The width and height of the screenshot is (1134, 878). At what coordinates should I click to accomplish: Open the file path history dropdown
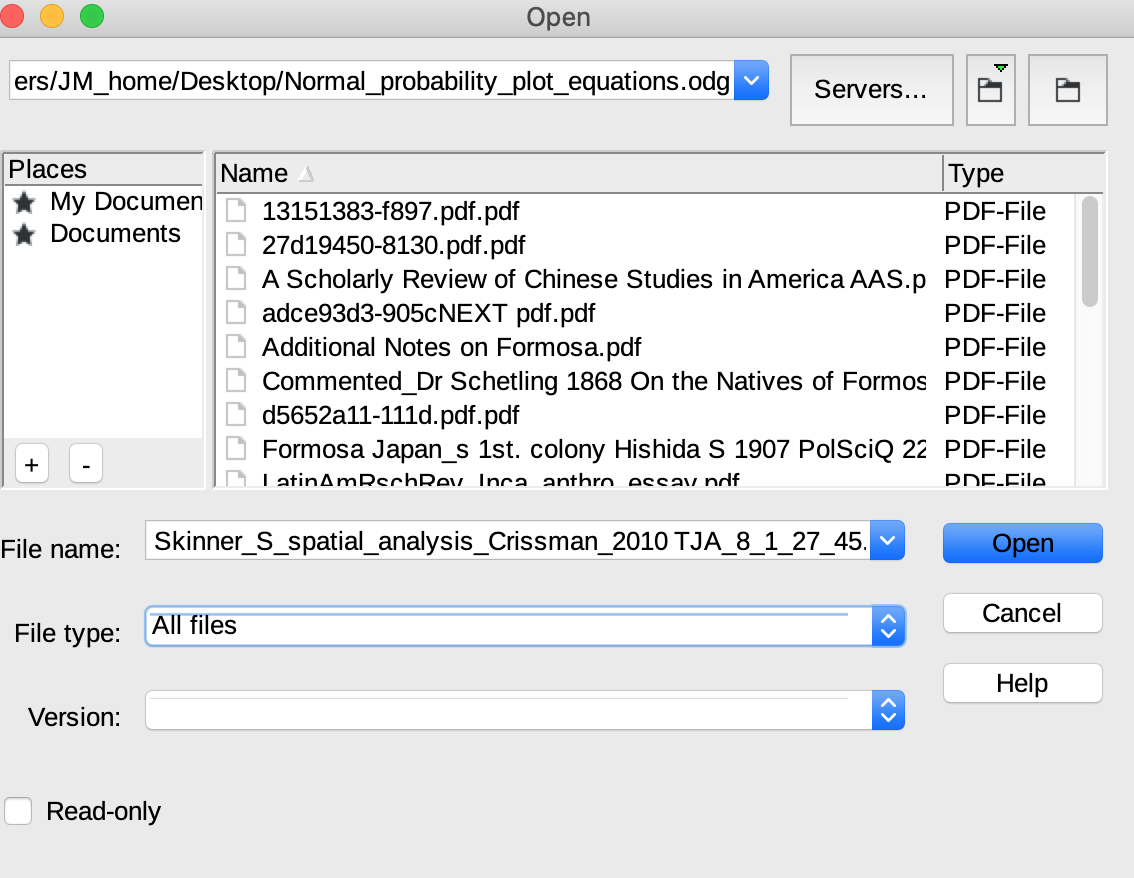(x=750, y=81)
